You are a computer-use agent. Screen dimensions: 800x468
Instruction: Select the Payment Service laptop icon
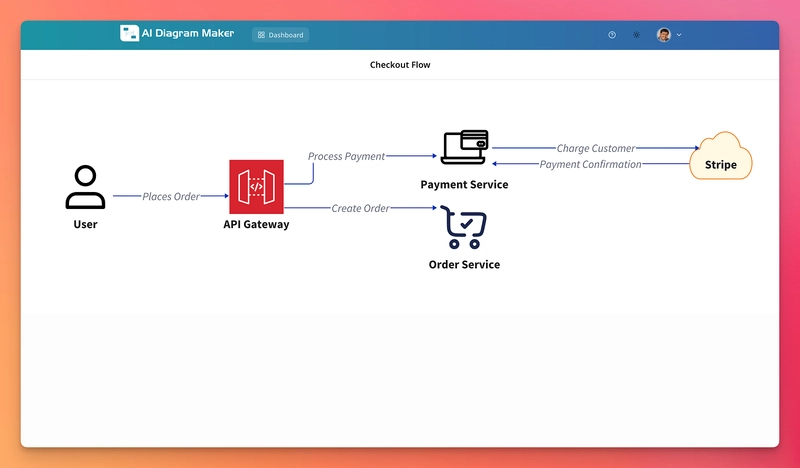[464, 148]
